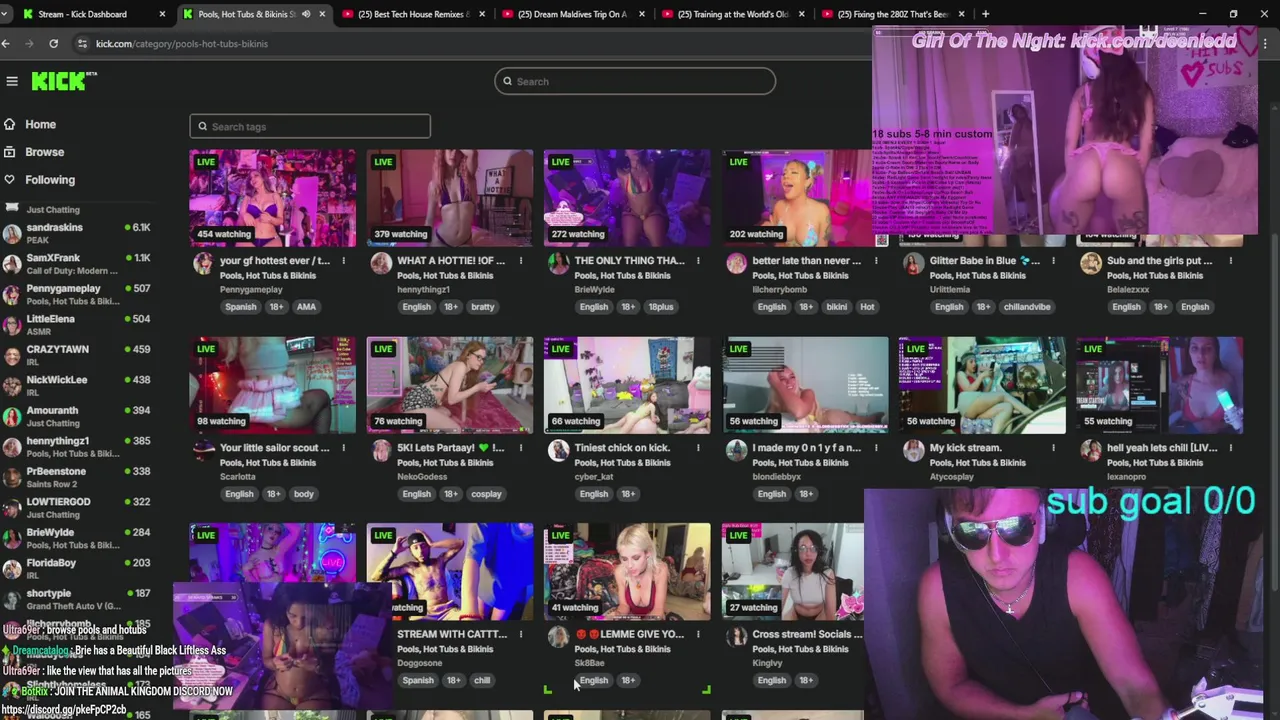
Task: Open Browse in sidebar
Action: (x=44, y=152)
